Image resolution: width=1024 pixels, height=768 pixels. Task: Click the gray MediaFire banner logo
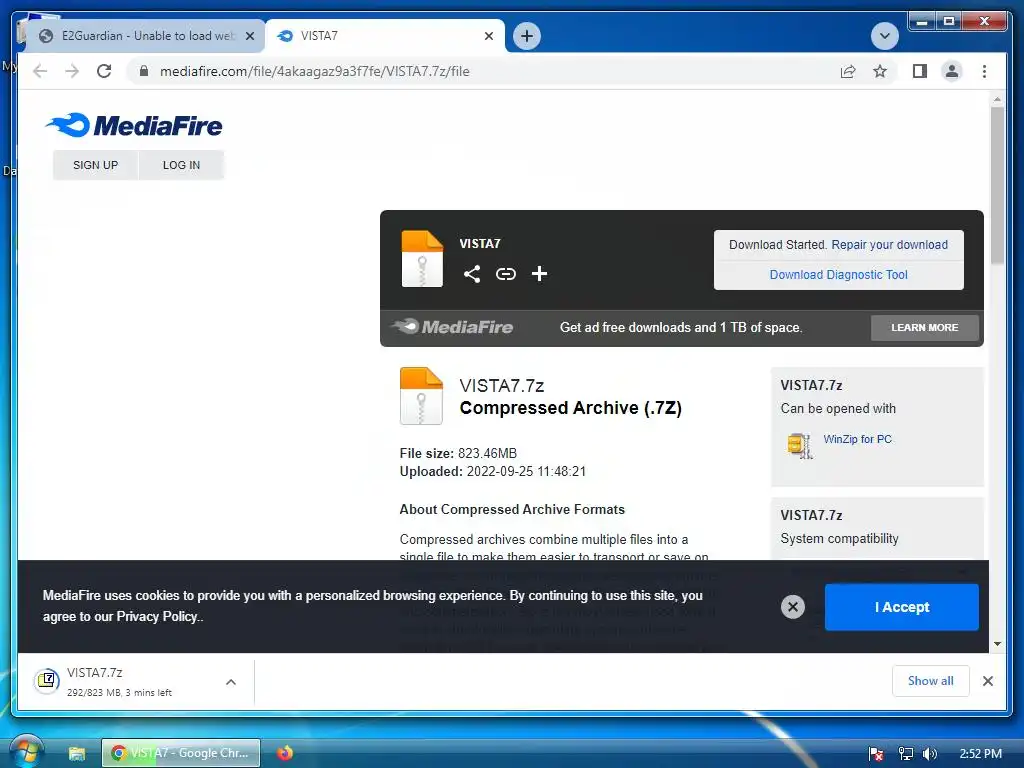point(453,327)
